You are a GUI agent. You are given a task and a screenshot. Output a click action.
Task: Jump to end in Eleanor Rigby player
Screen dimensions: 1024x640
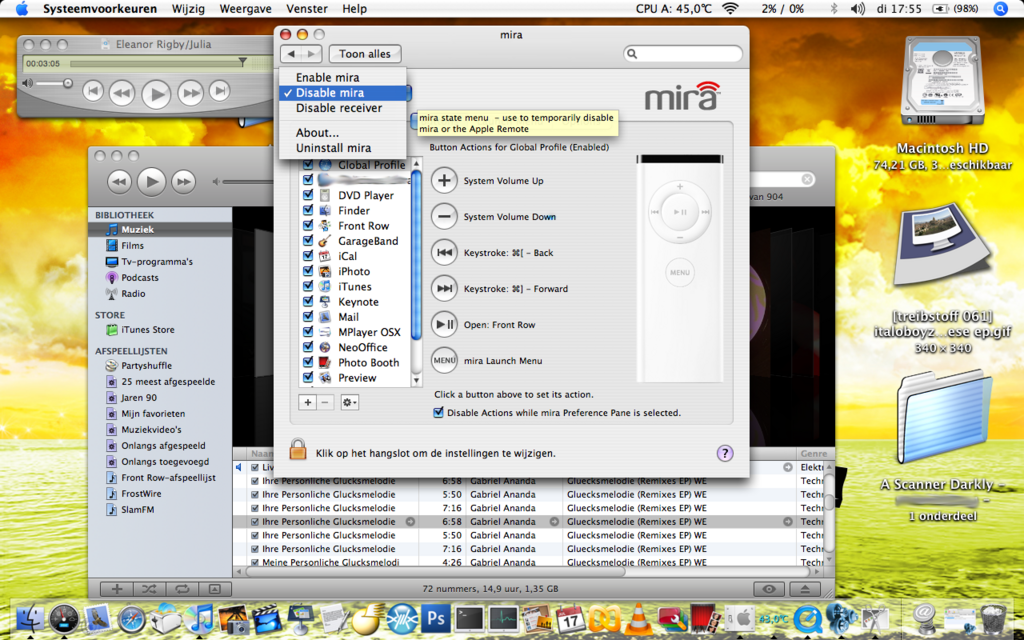(x=220, y=91)
